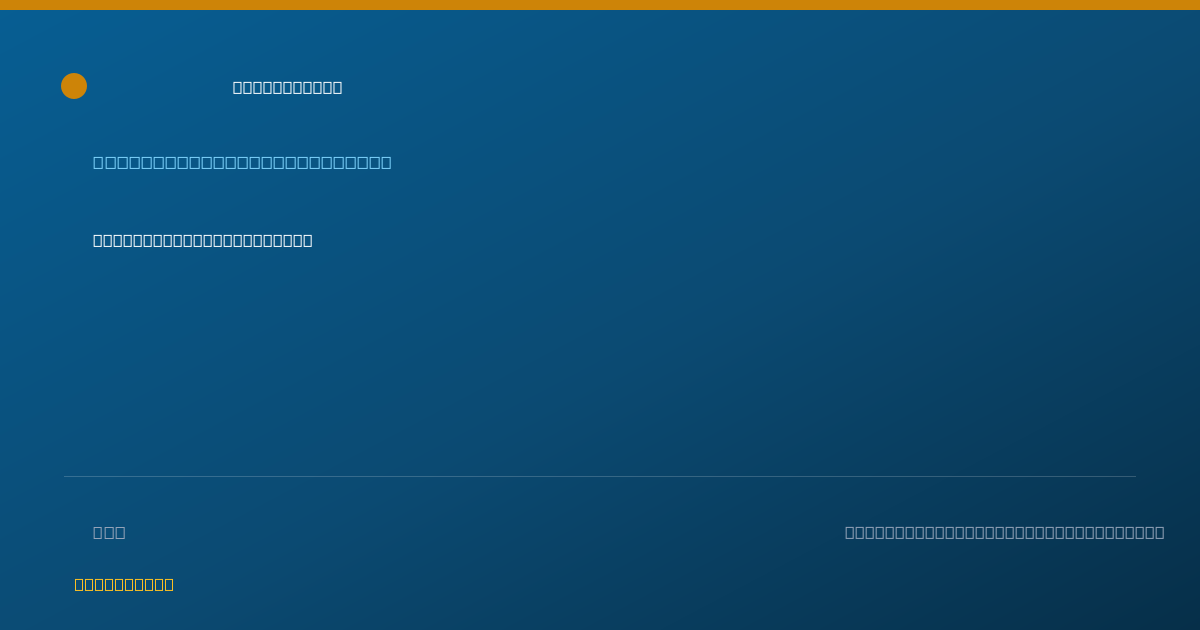1200x630 pixels.
Task: Click the thin horizontal divider line
Action: (600, 476)
